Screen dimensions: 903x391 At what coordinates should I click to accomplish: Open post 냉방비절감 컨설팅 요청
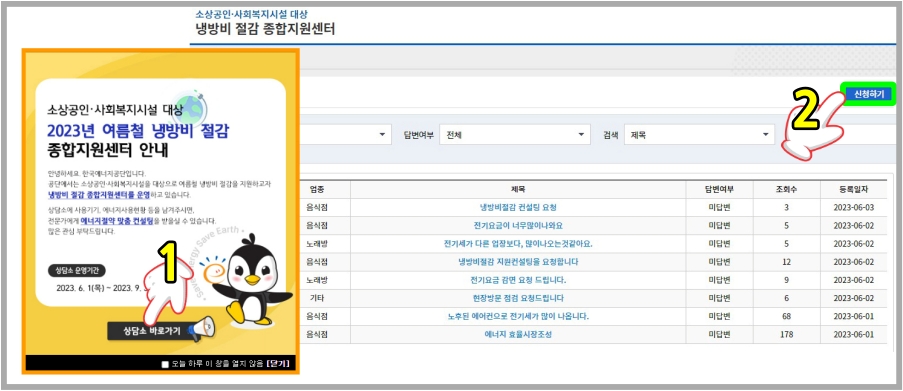518,207
